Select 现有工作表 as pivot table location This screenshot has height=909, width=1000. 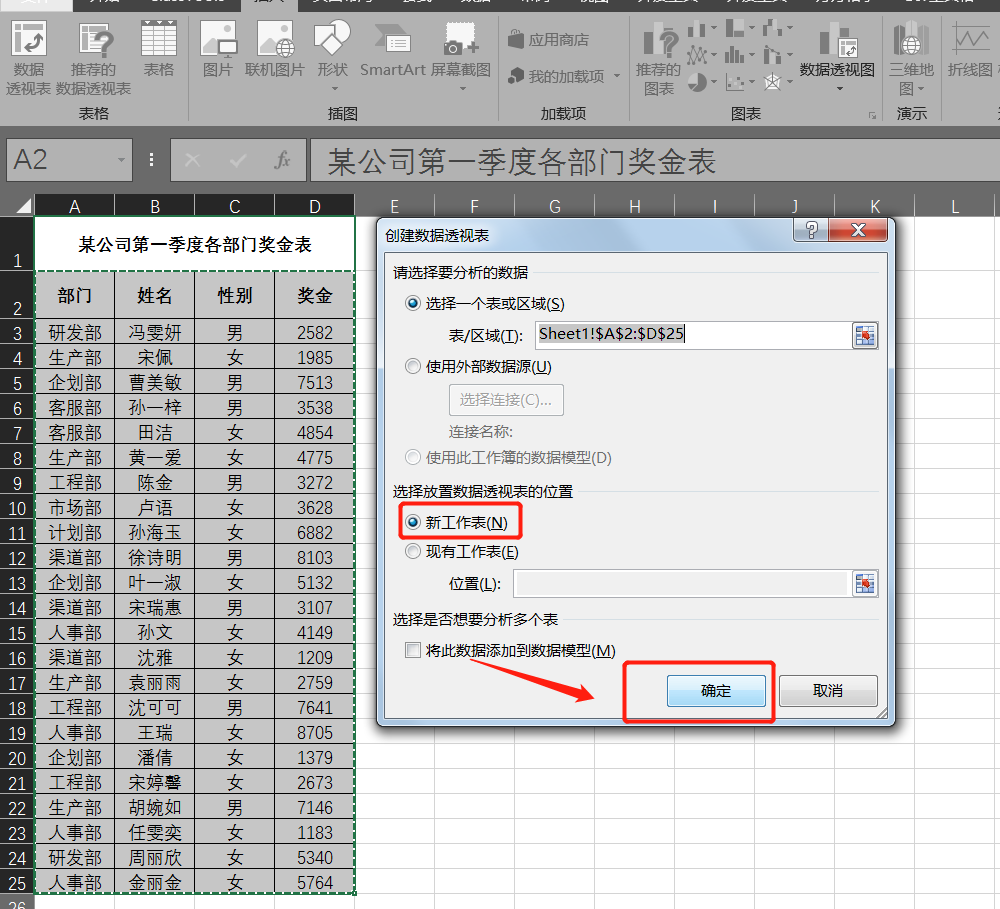[x=413, y=551]
